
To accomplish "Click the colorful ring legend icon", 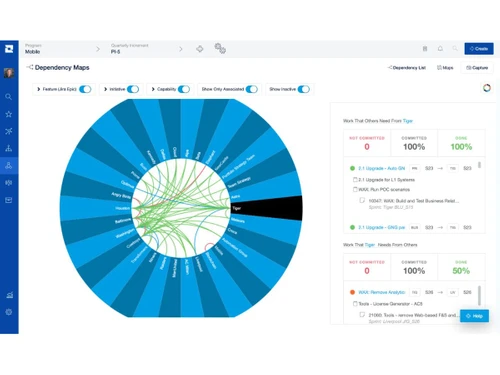I will pos(487,88).
